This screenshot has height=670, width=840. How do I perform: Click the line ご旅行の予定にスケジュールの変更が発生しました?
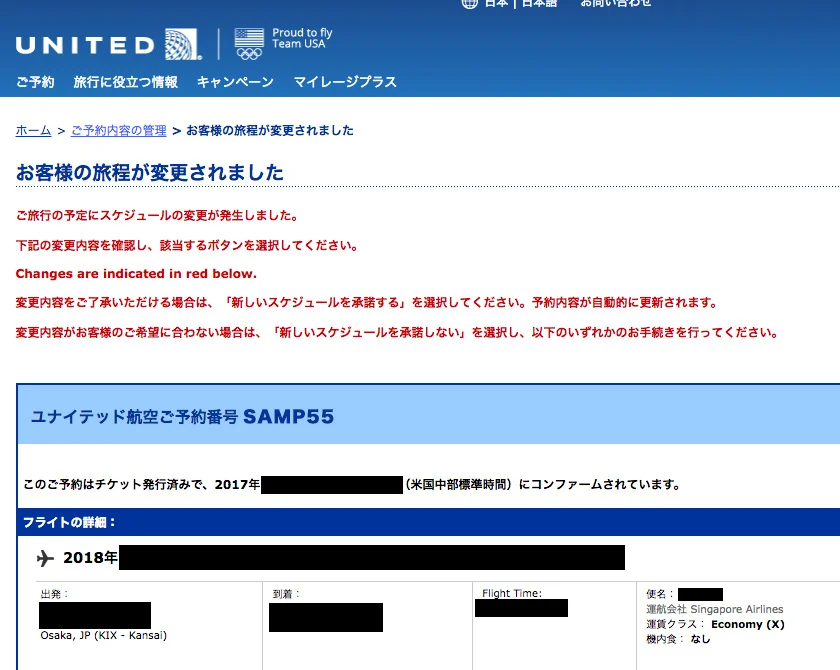[157, 216]
